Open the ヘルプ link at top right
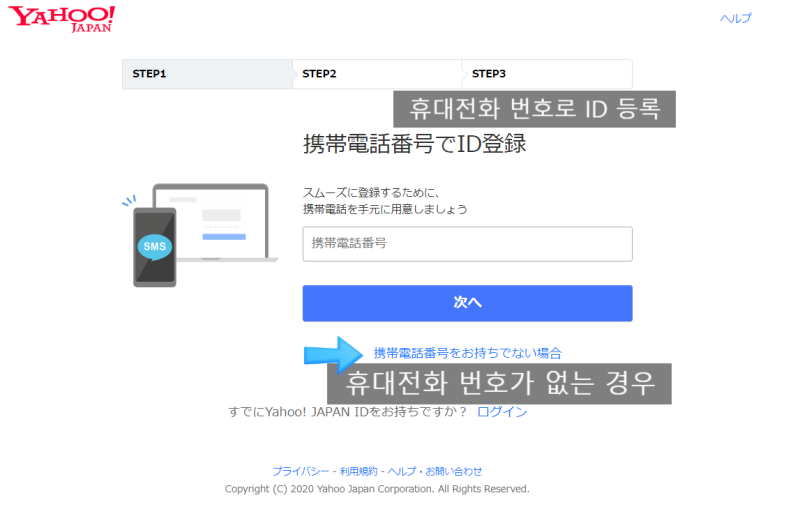Viewport: 800px width, 523px height. pyautogui.click(x=735, y=18)
